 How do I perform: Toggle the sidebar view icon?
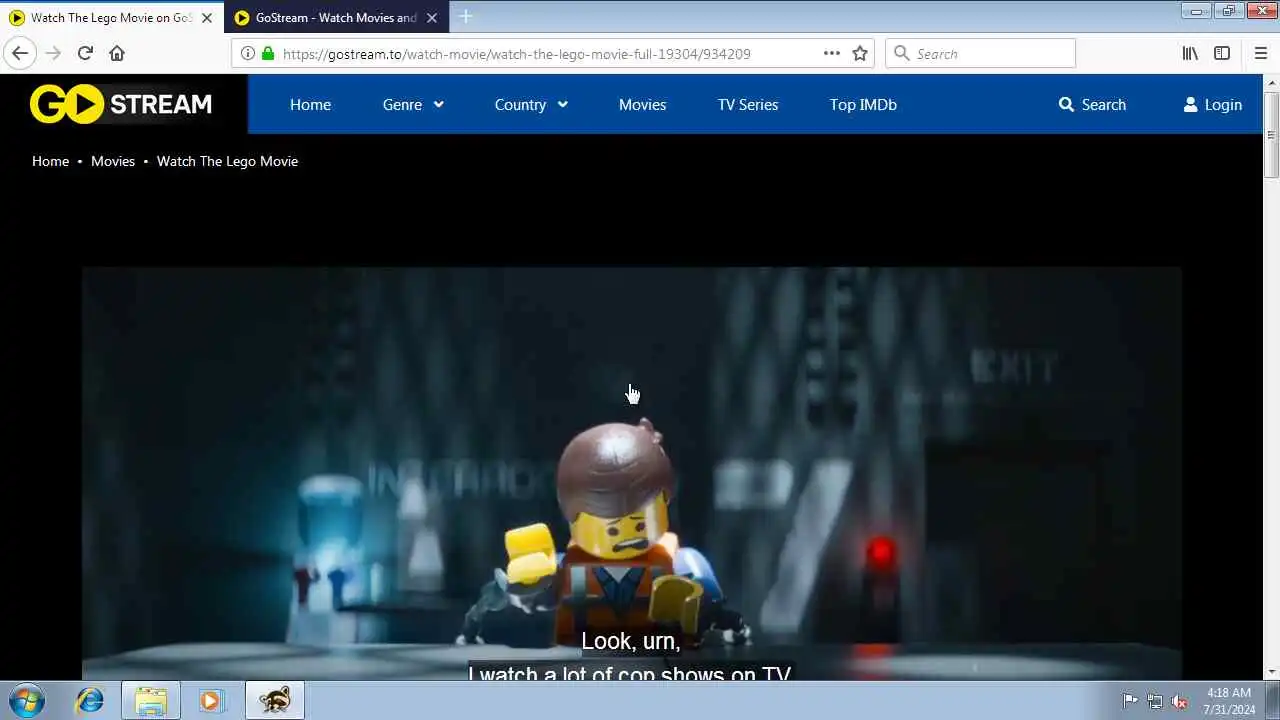pos(1222,53)
